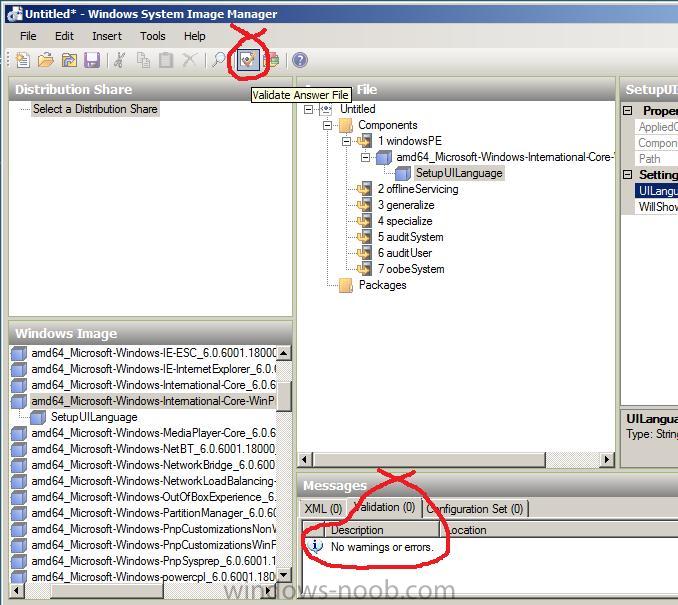Click Select a Distribution Share entry
Viewport: 678px width, 605px height.
click(x=95, y=109)
